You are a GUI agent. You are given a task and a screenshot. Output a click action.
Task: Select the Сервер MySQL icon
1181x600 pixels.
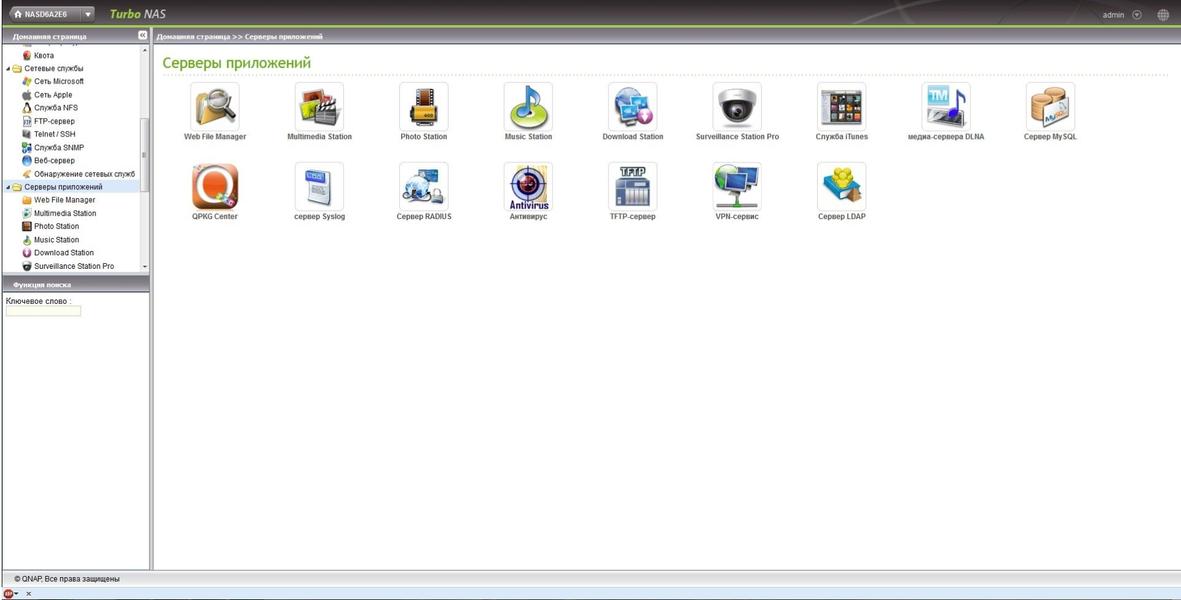[1050, 106]
